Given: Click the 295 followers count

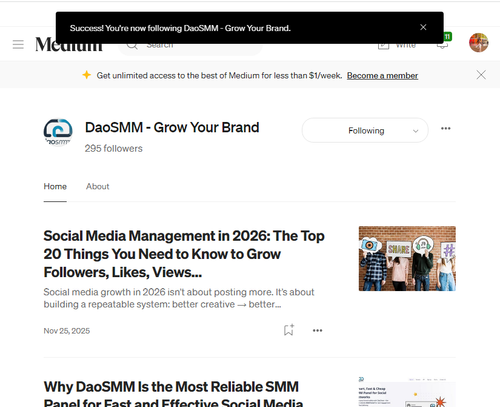Looking at the screenshot, I should click(x=113, y=148).
